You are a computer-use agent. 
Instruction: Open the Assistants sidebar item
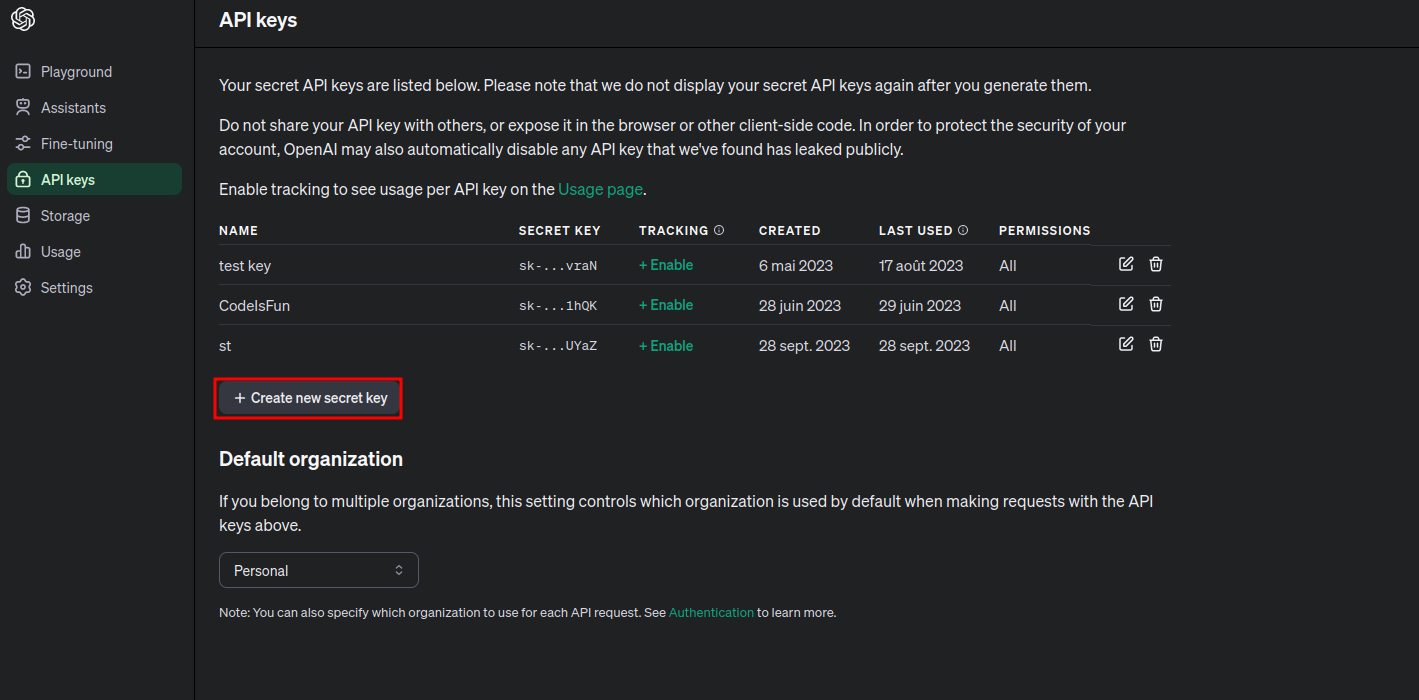pyautogui.click(x=73, y=108)
